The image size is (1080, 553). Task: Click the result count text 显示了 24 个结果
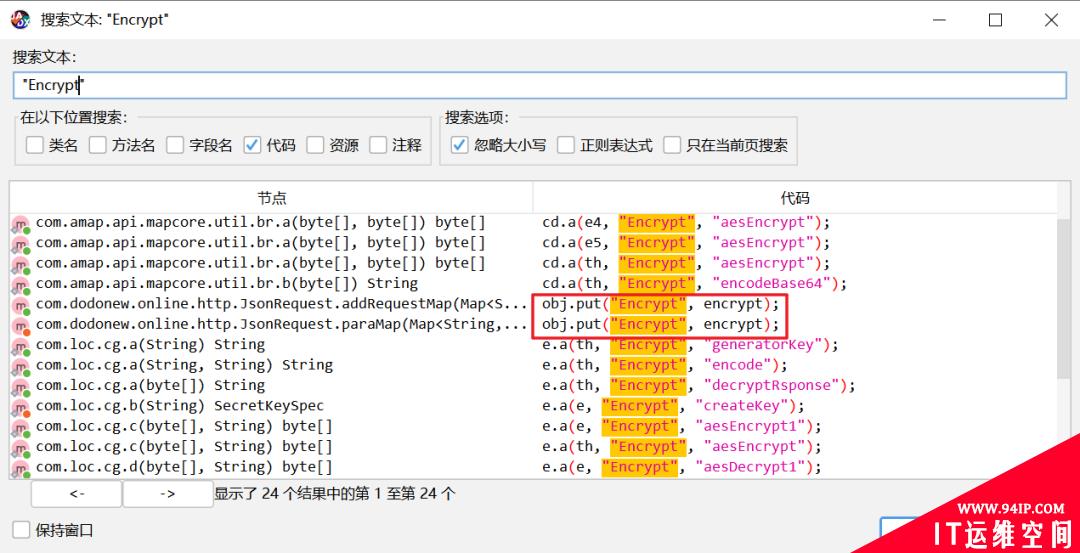[x=335, y=494]
